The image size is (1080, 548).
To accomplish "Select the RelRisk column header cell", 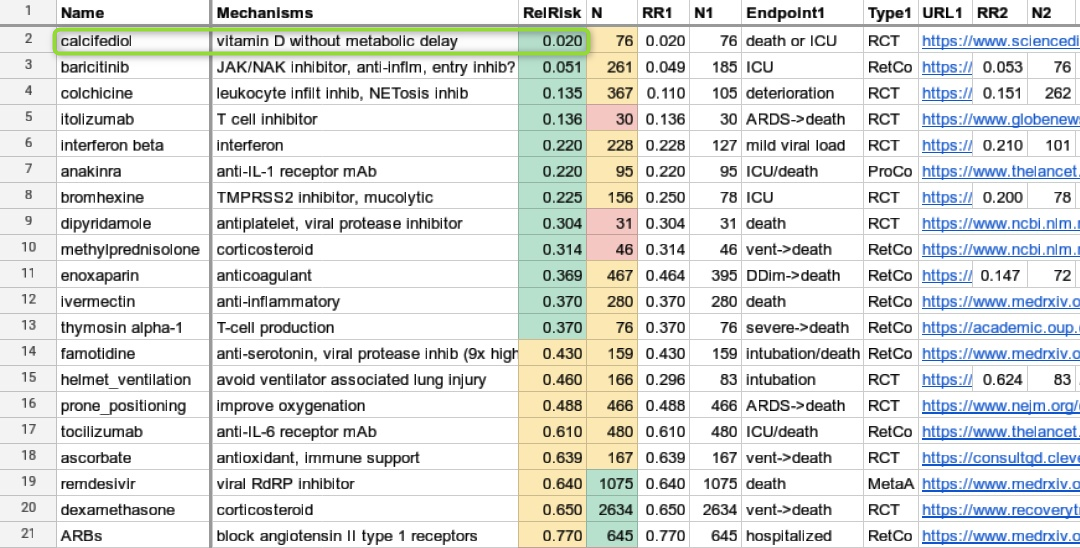I will [551, 13].
